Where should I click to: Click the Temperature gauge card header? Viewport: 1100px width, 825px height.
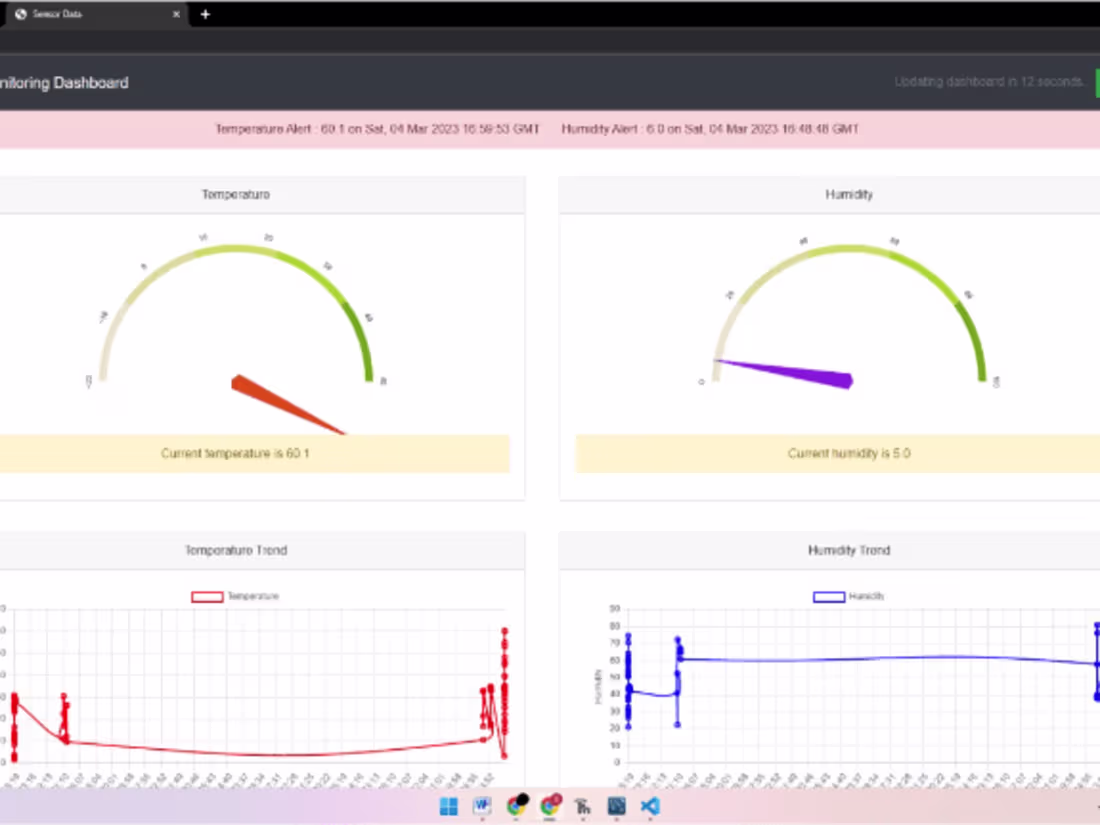[262, 194]
